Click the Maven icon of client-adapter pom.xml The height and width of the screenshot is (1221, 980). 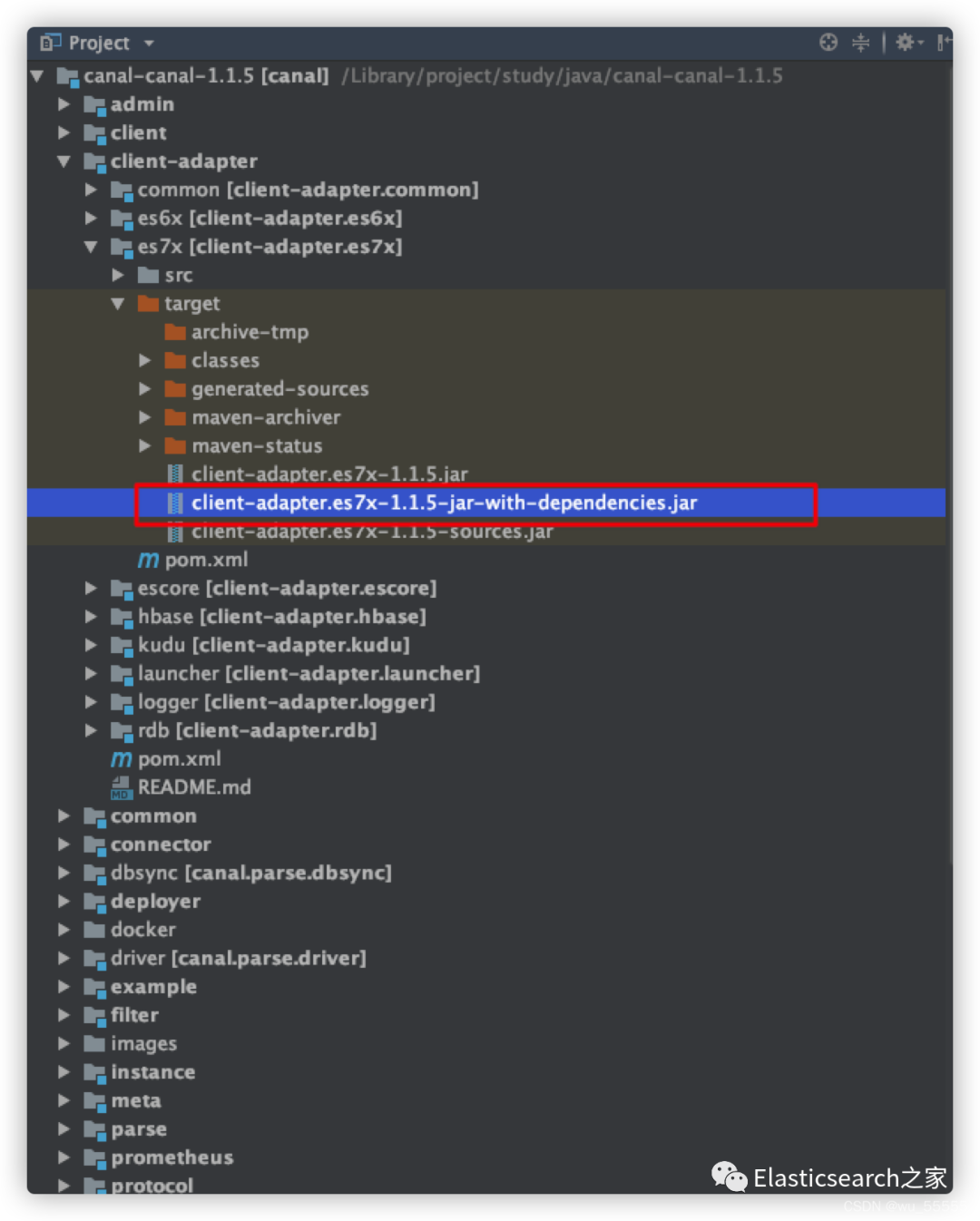[x=121, y=759]
